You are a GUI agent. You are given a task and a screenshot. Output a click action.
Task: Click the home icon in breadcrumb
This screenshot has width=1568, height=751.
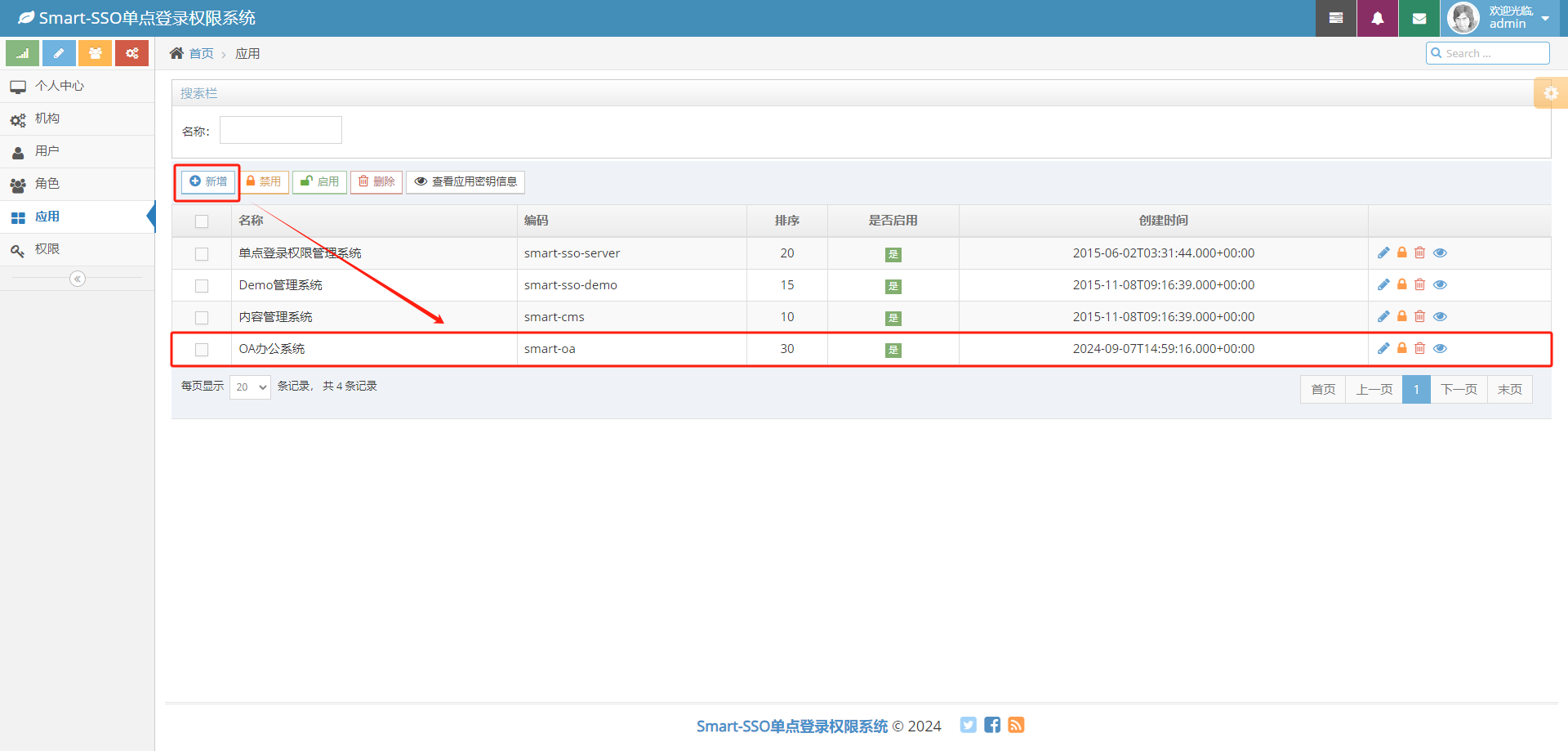point(176,53)
